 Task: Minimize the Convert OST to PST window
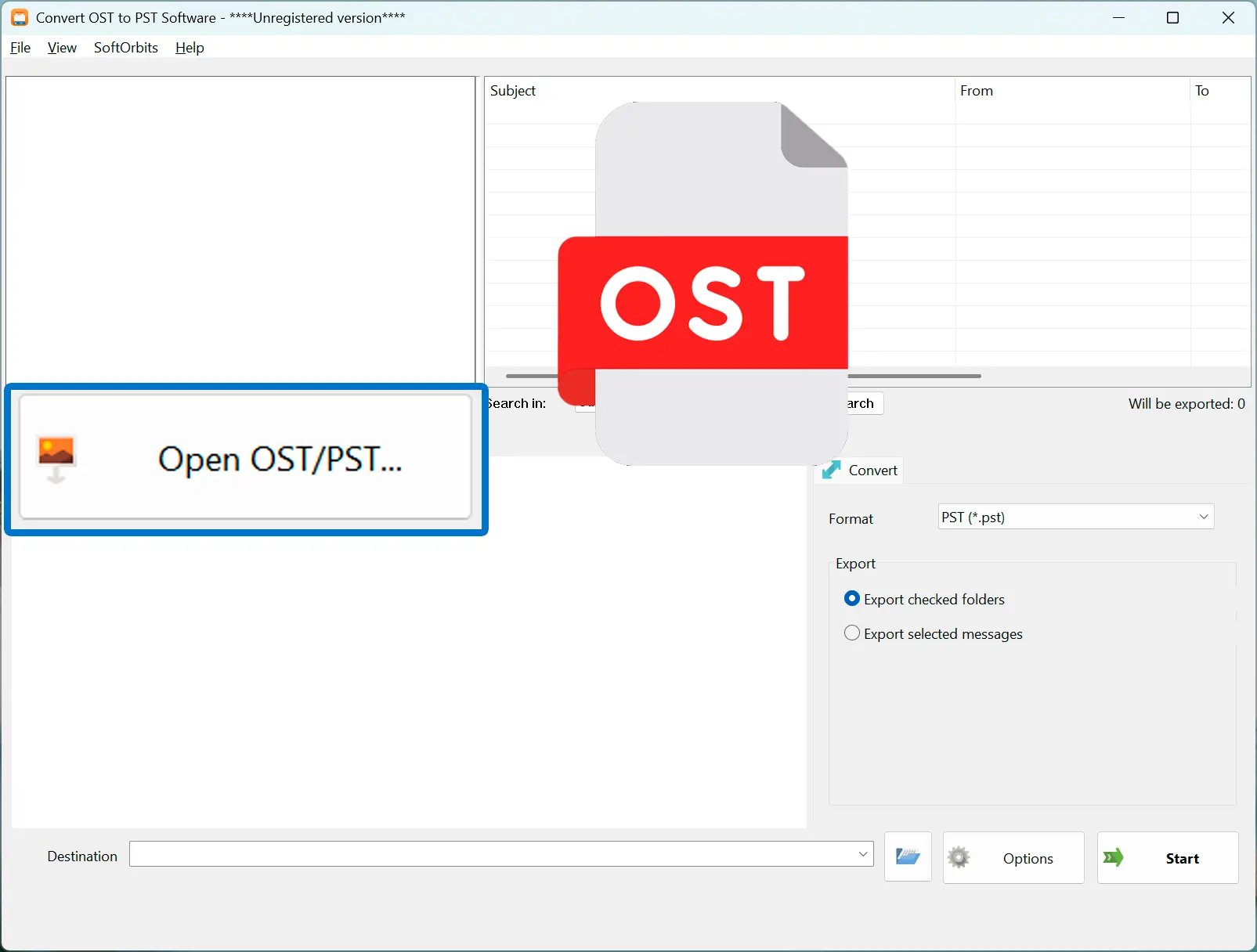coord(1118,17)
